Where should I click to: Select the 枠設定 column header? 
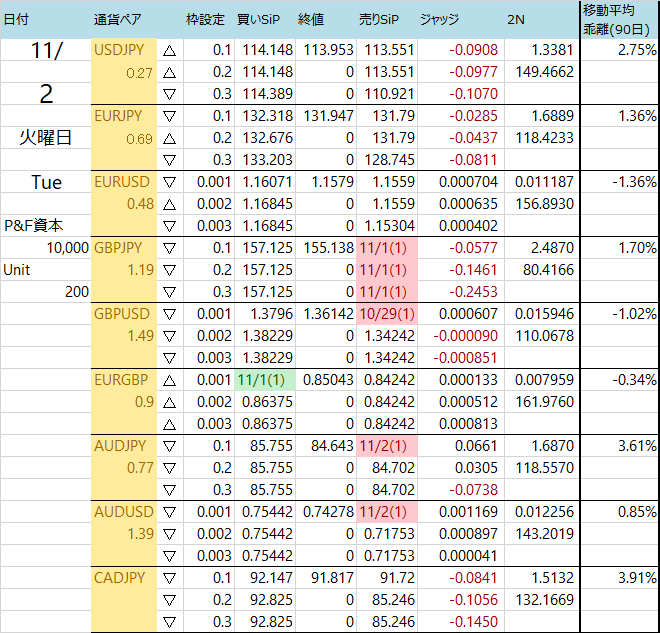coord(205,19)
